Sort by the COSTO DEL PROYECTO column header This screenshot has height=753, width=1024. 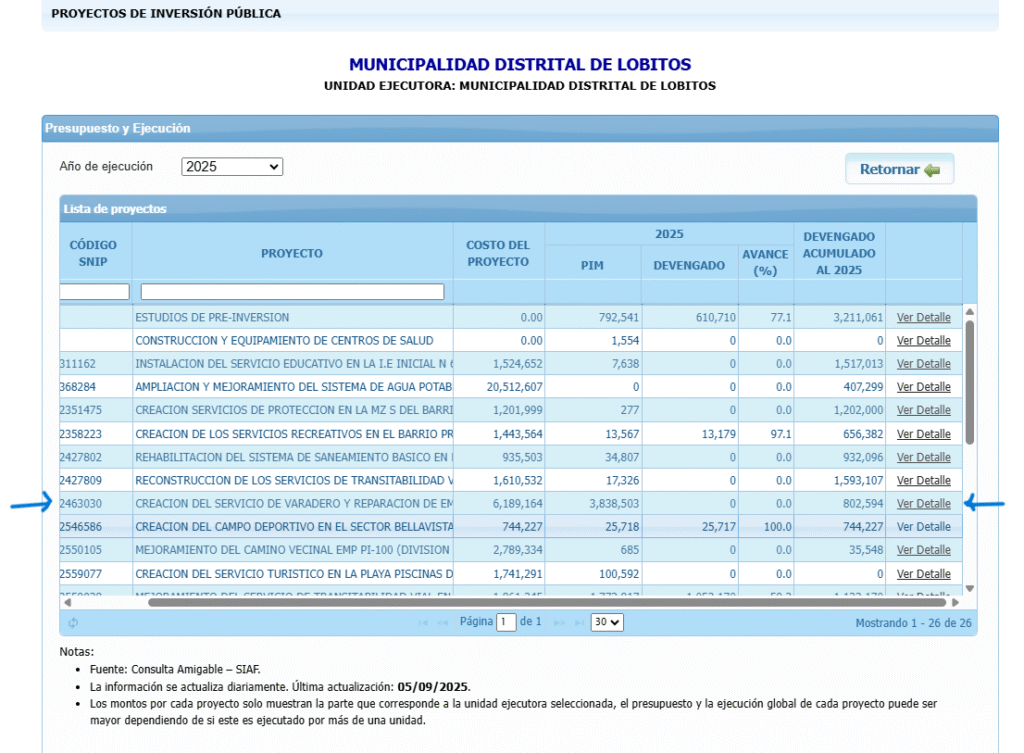pos(498,253)
